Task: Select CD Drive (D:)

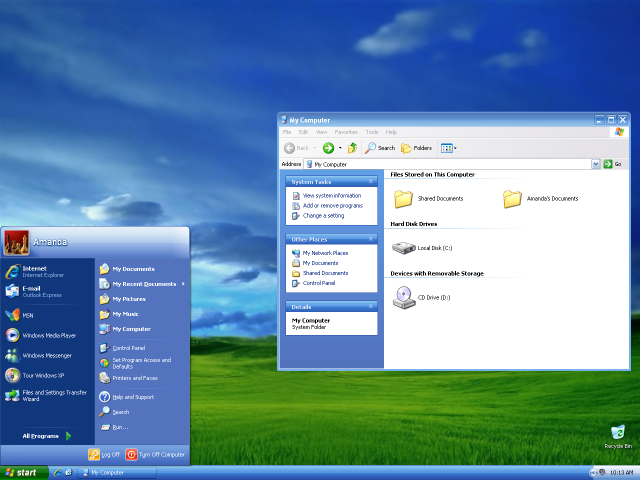Action: [x=421, y=298]
